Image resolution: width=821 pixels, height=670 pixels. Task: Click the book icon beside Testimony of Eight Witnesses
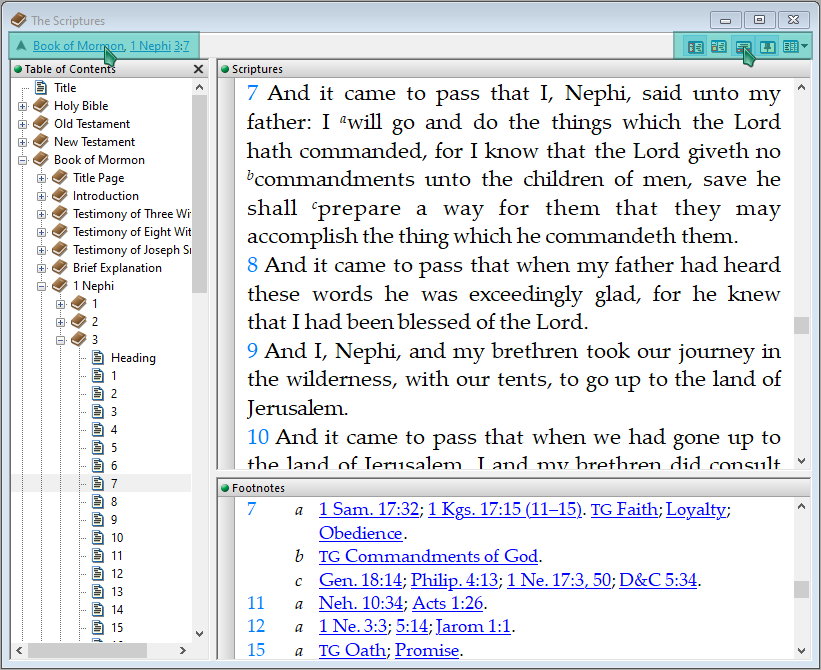[60, 231]
